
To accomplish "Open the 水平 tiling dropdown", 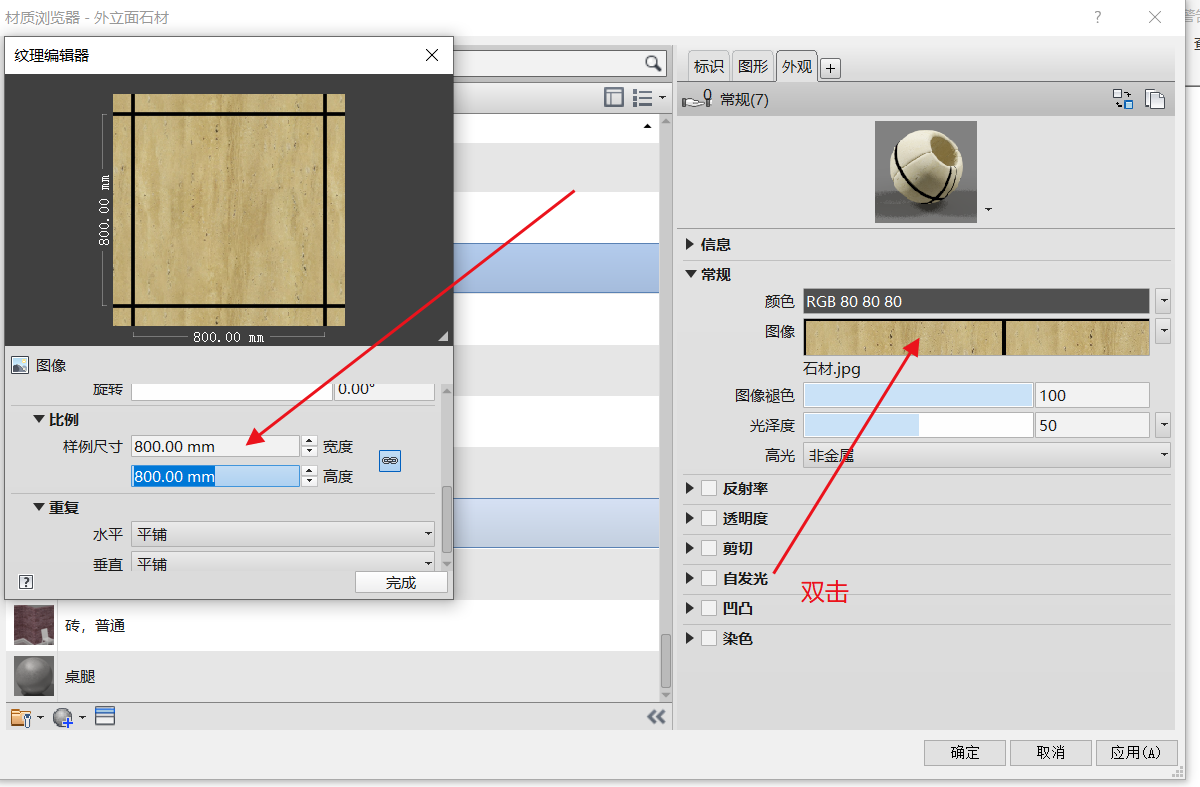I will click(x=284, y=534).
